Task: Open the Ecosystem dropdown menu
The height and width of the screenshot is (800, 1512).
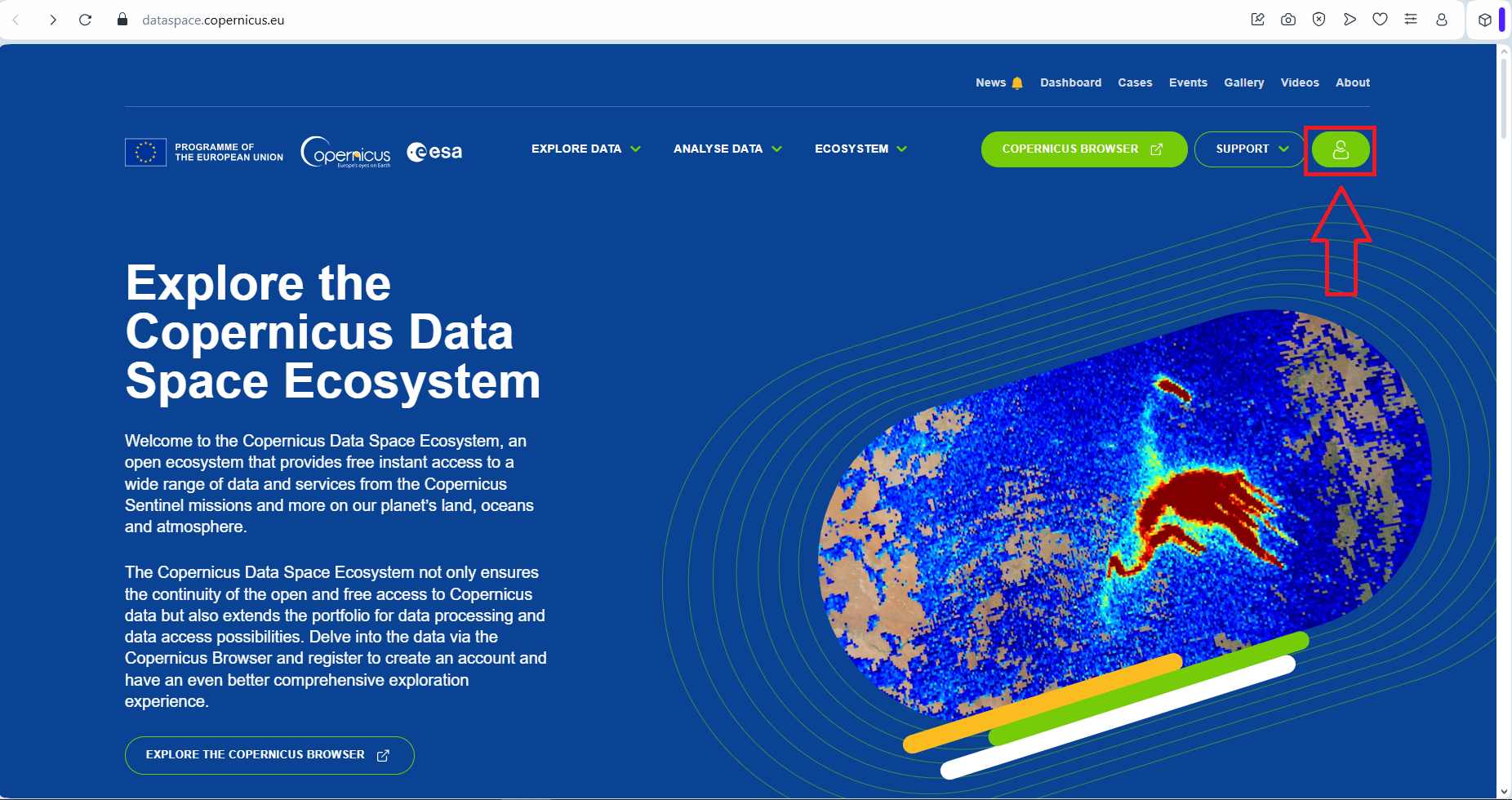Action: point(861,149)
